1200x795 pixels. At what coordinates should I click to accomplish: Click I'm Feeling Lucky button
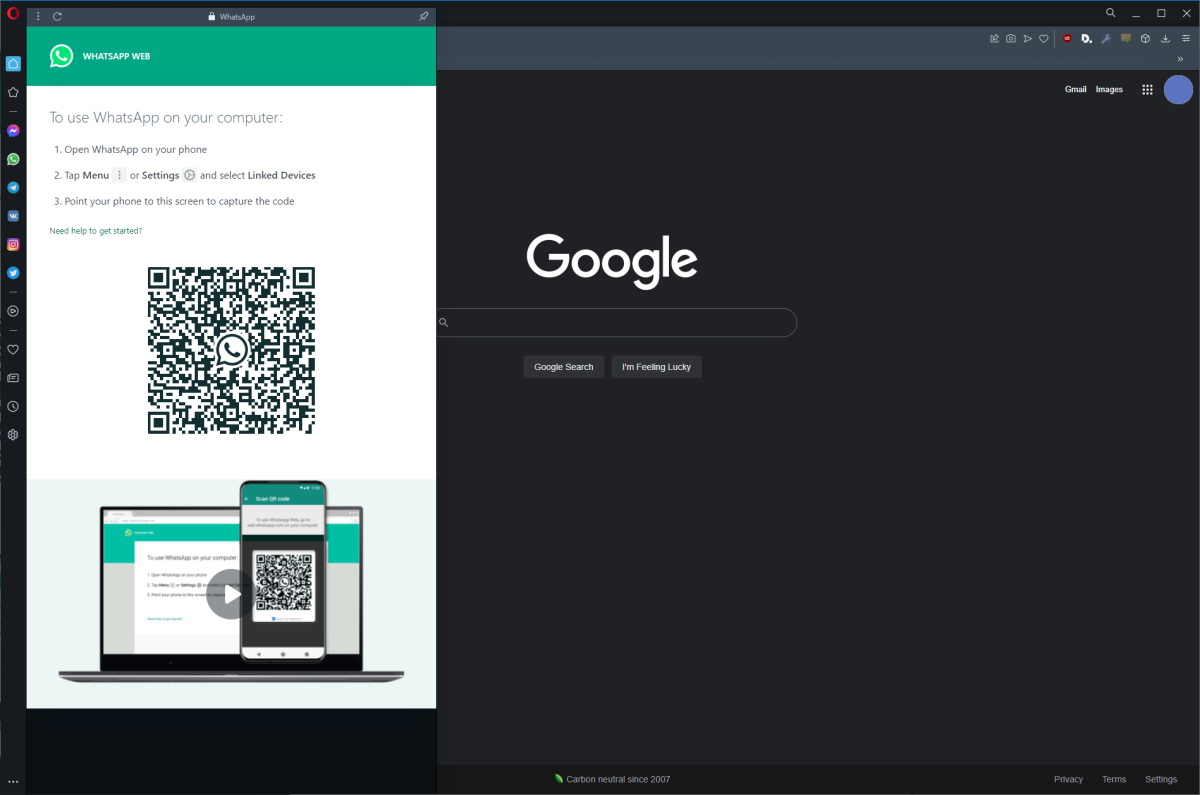[657, 367]
